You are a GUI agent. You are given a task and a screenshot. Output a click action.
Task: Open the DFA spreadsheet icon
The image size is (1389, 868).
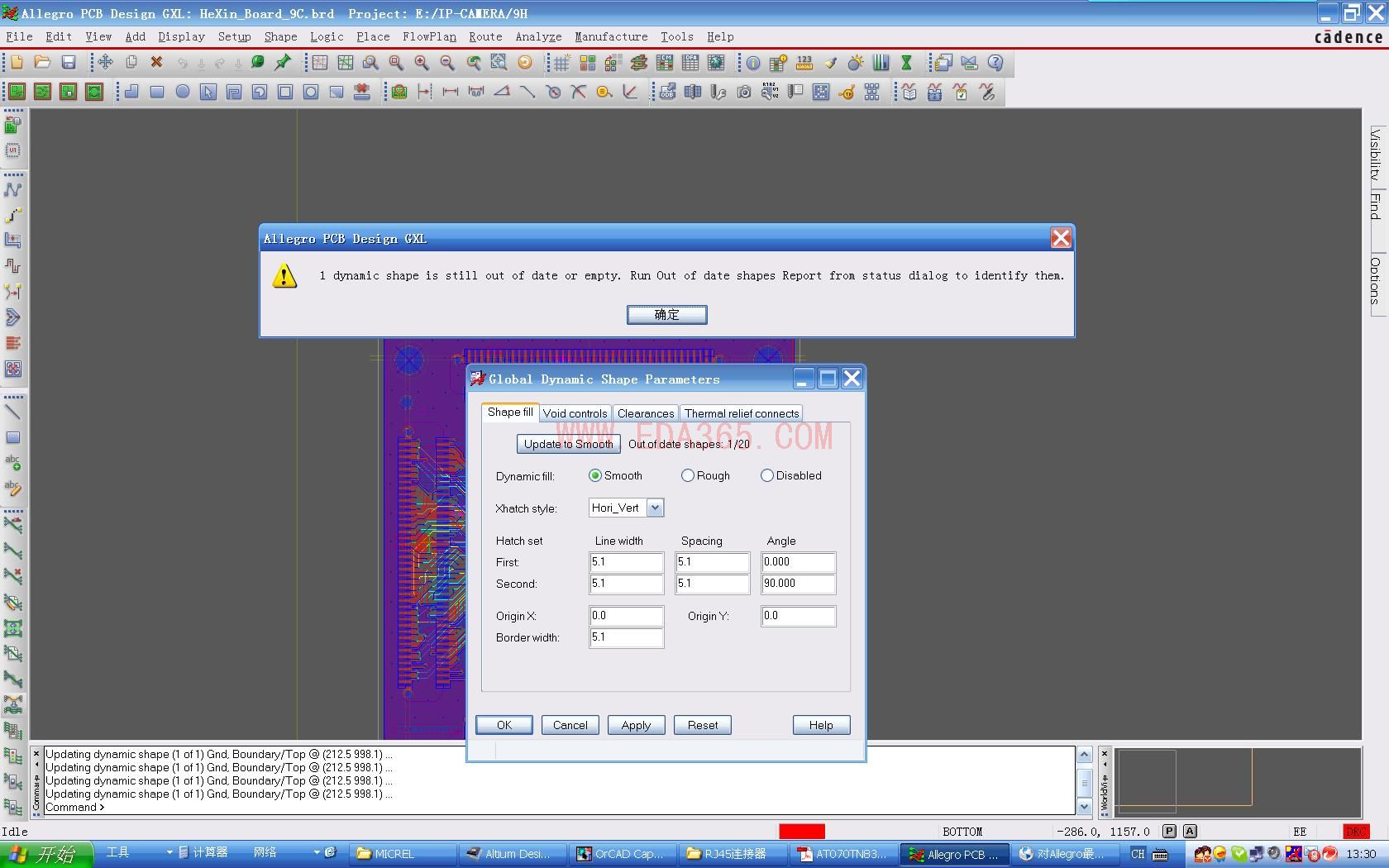[690, 63]
